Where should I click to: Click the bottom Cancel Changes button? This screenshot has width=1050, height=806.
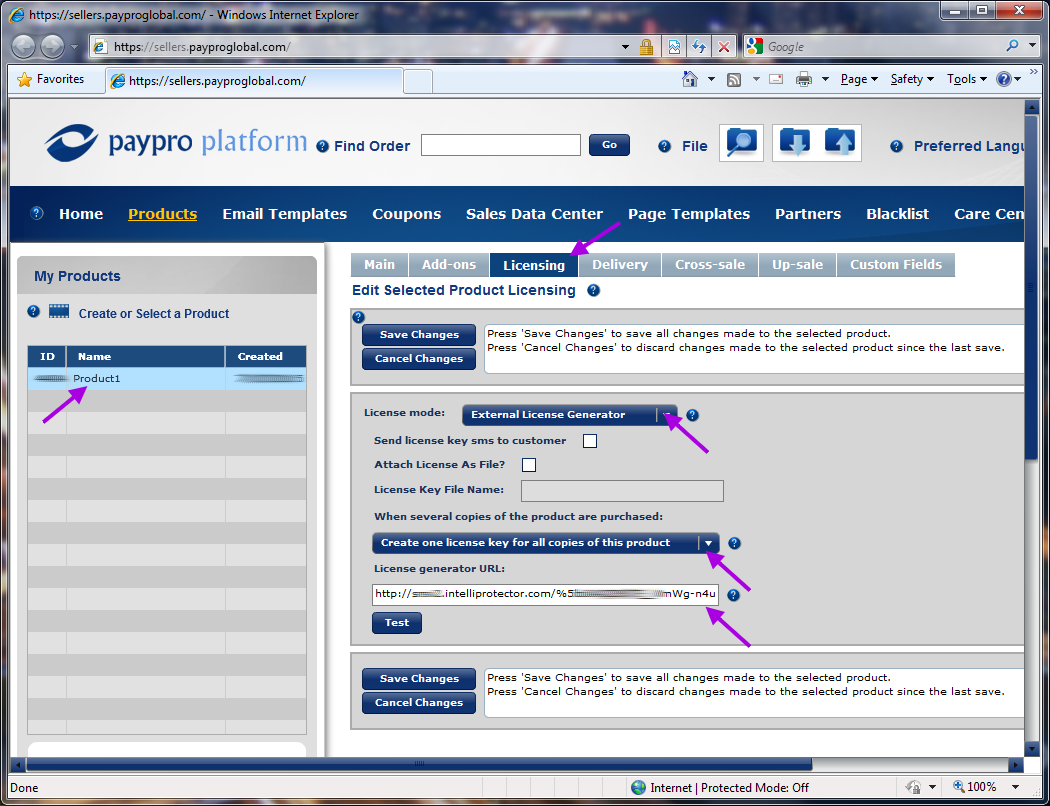tap(419, 703)
